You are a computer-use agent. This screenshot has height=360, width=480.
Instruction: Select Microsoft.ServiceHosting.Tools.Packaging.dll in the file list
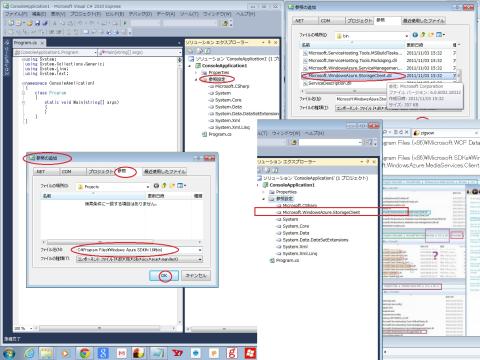tap(353, 60)
